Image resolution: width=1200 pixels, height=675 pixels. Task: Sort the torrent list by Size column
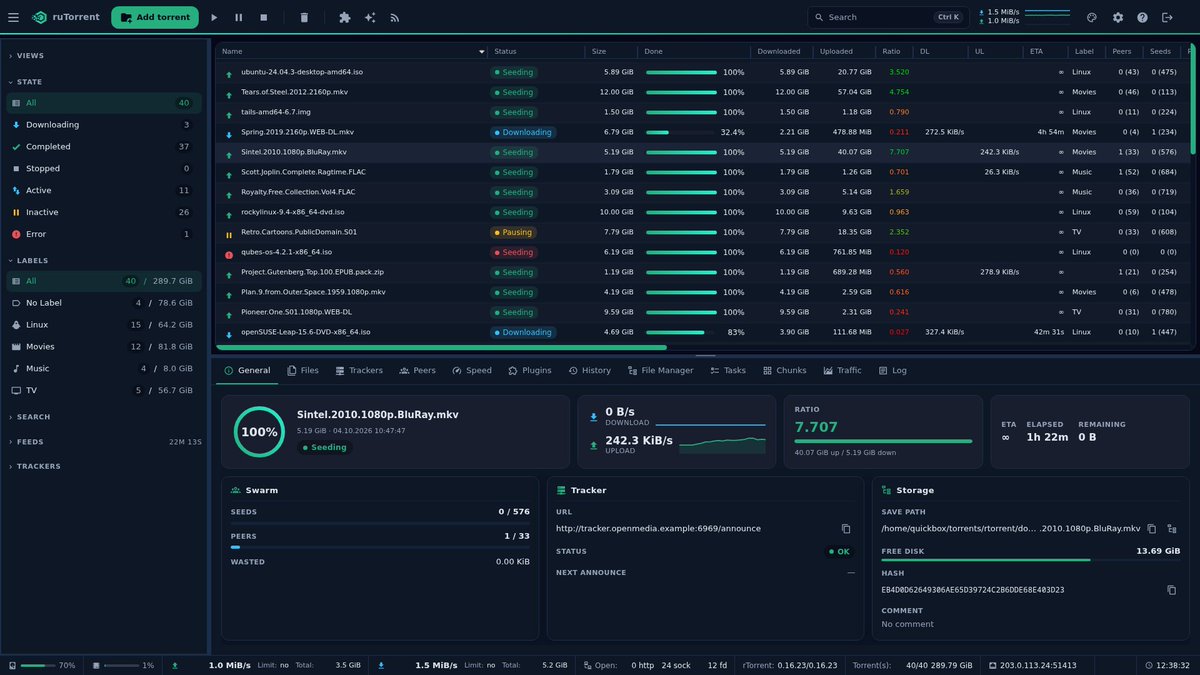point(610,51)
